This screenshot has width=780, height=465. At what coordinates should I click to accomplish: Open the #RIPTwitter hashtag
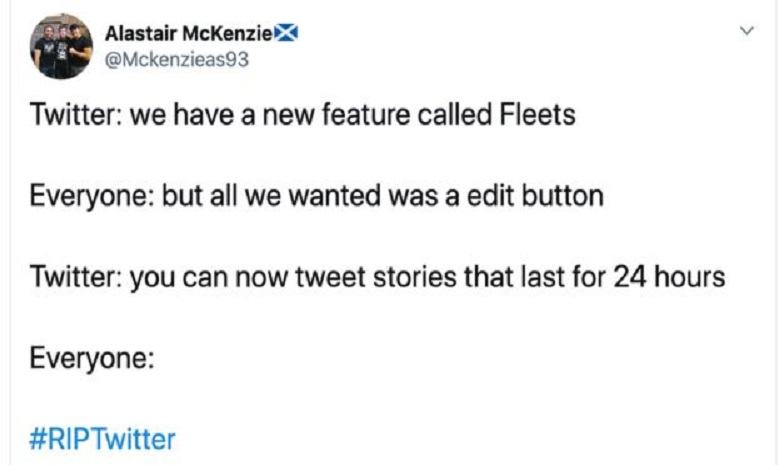[102, 438]
